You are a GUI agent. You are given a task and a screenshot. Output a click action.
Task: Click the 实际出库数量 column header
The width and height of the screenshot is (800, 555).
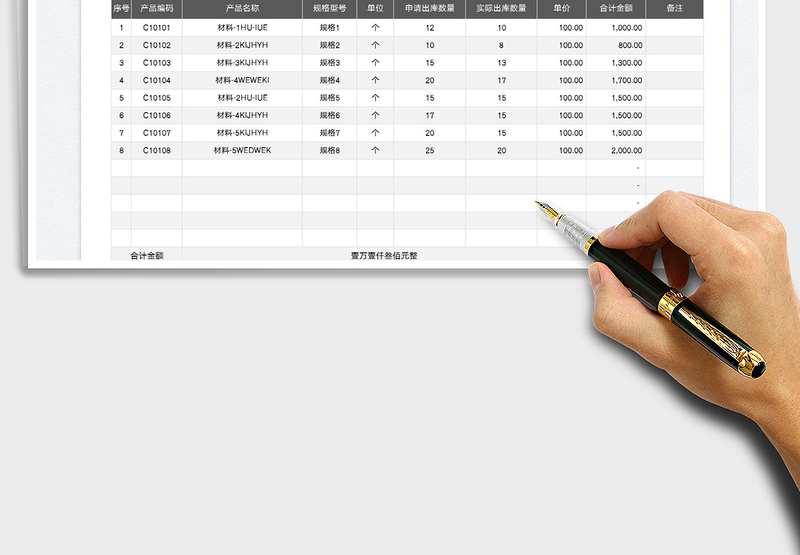click(501, 8)
